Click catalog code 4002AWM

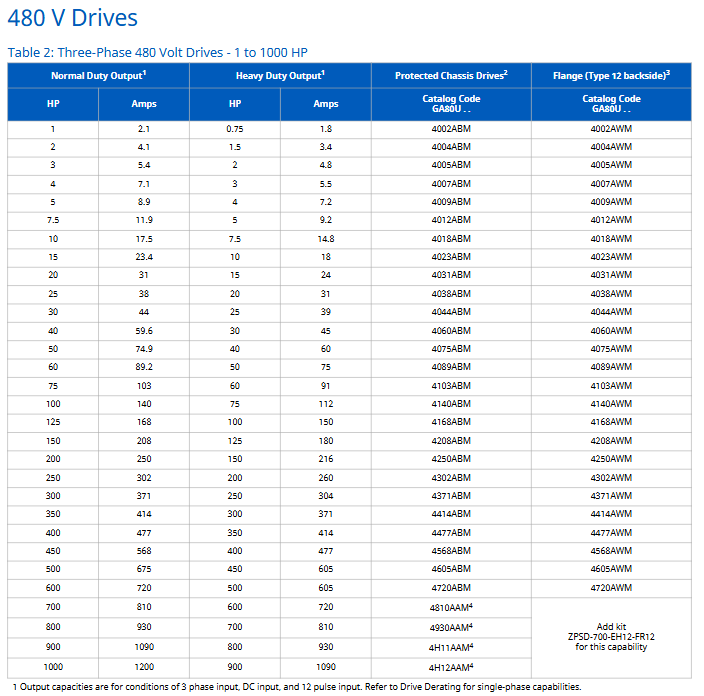[610, 129]
